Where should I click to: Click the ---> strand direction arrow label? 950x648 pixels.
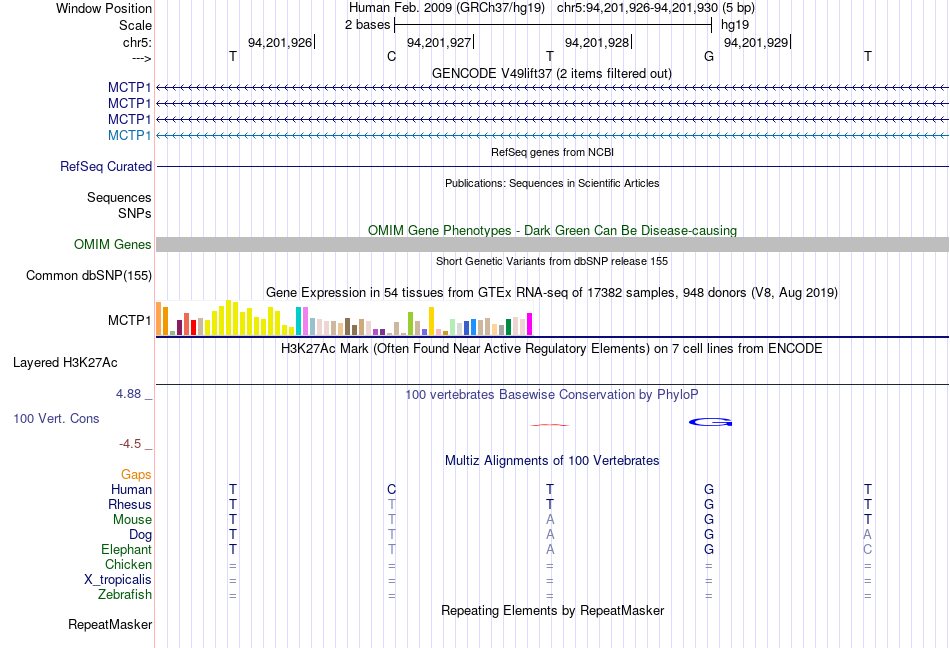pyautogui.click(x=141, y=58)
